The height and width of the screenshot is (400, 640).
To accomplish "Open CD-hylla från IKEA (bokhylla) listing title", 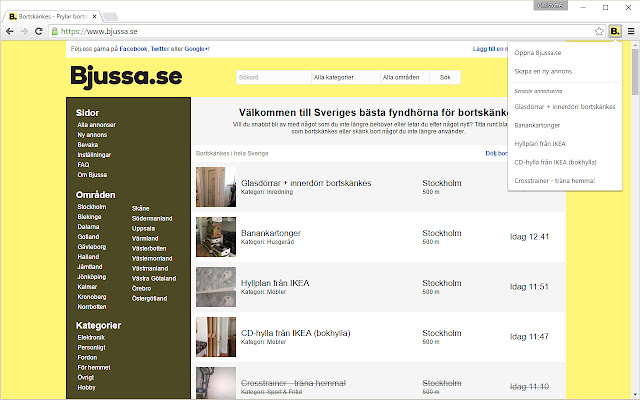I will (x=296, y=333).
